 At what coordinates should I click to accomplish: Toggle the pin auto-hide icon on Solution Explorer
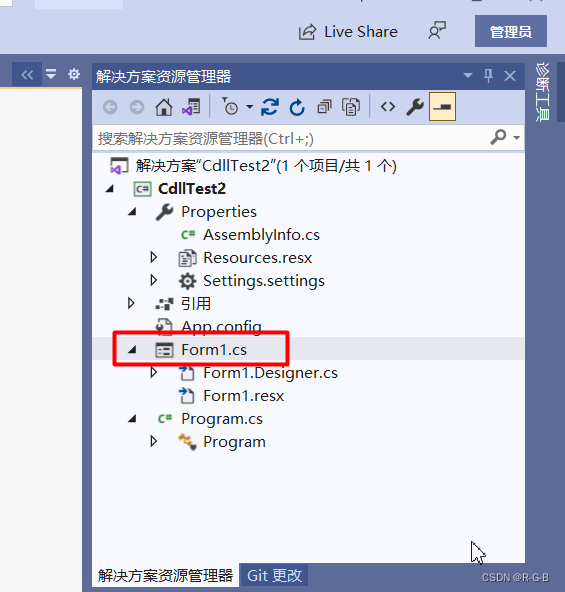[488, 76]
